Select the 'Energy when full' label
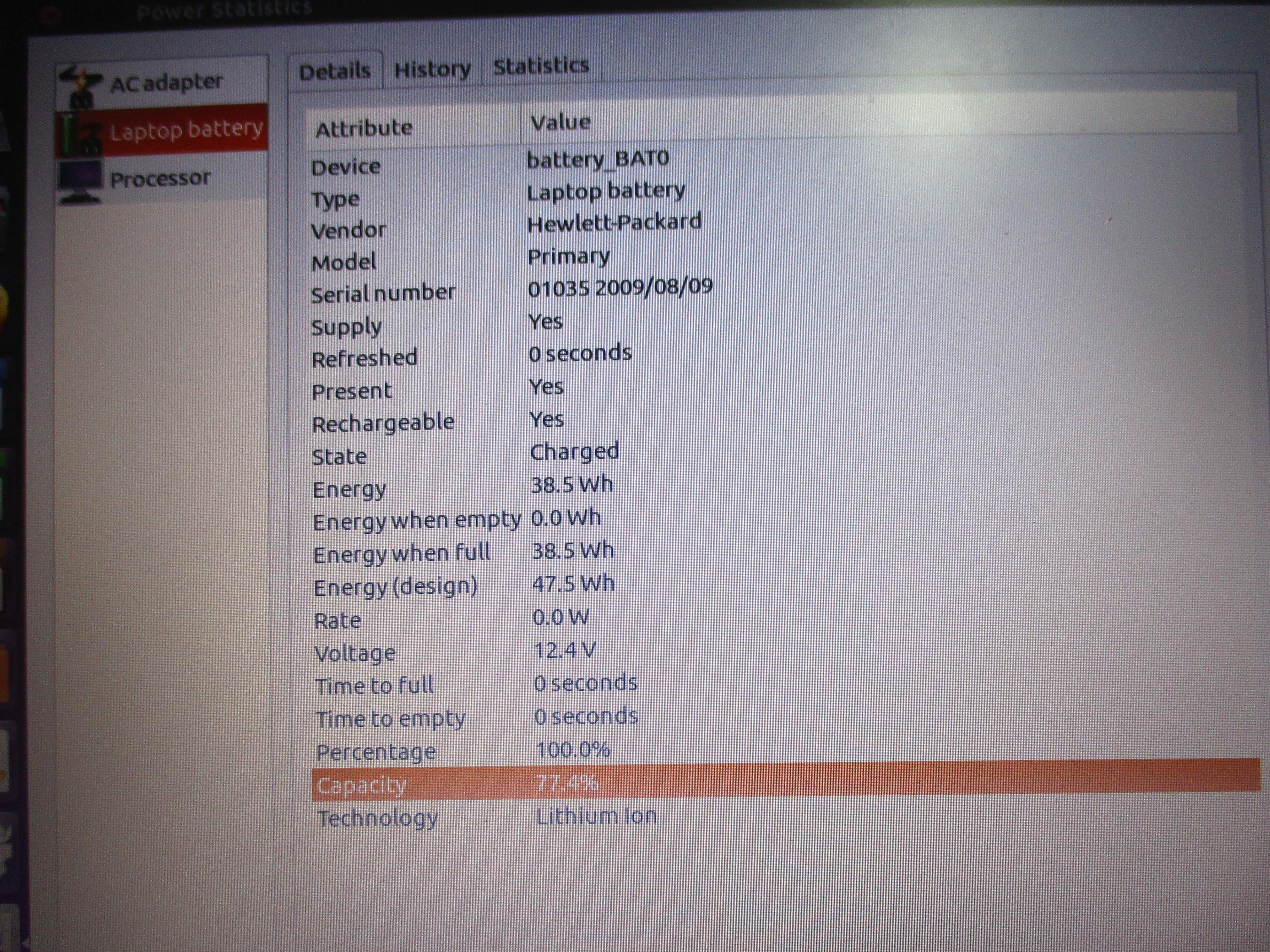 coord(402,554)
